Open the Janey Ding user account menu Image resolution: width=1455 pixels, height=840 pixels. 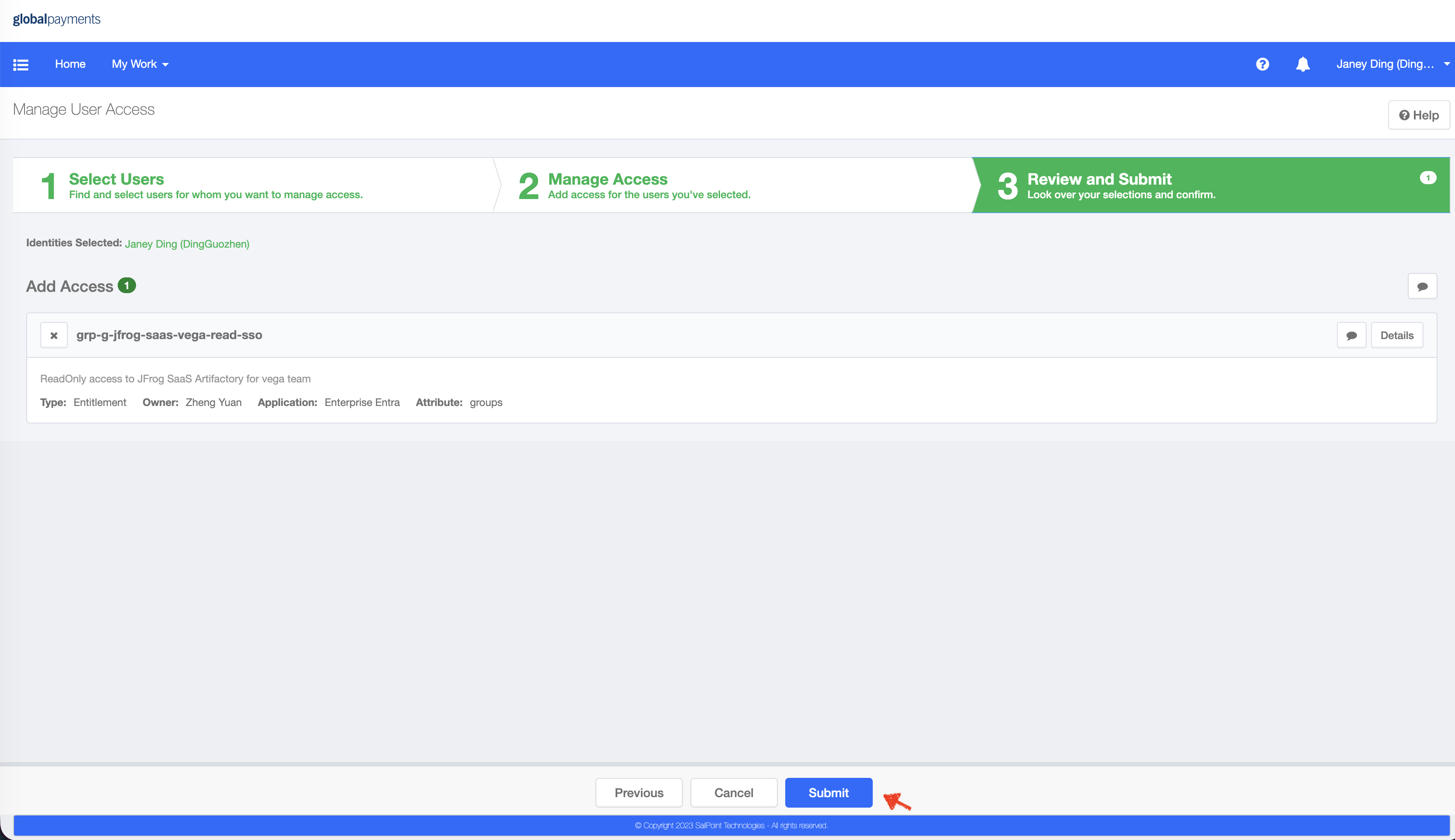[1393, 64]
